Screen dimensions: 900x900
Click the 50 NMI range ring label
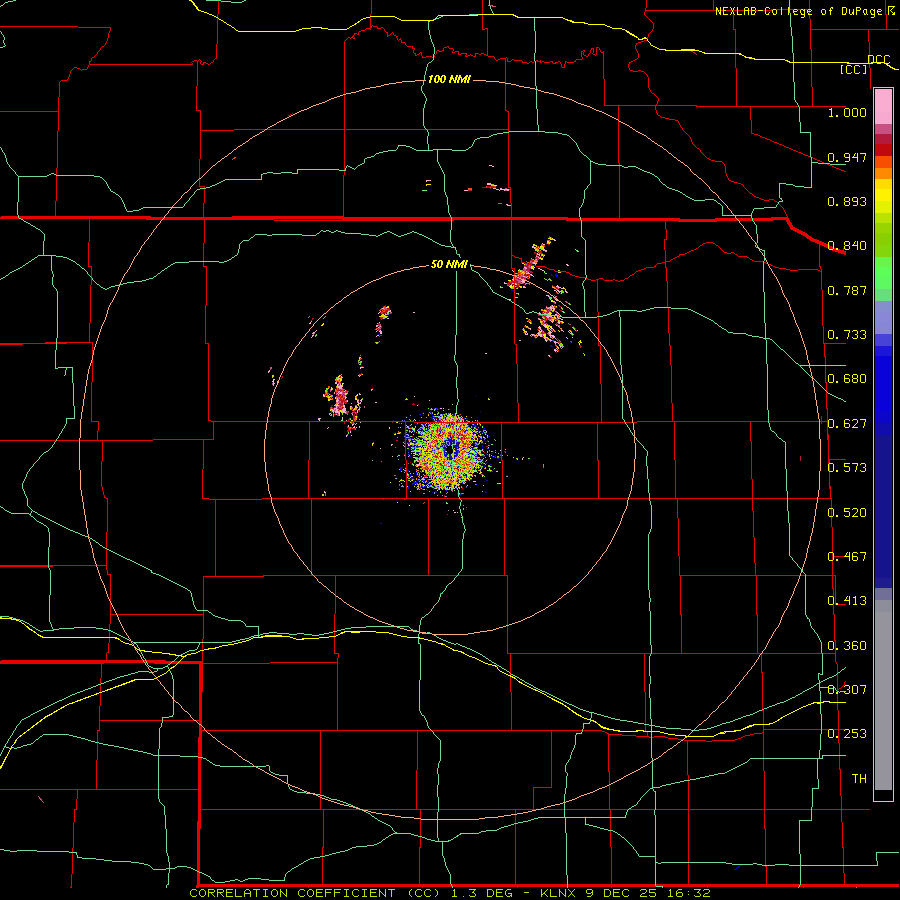pos(449,264)
